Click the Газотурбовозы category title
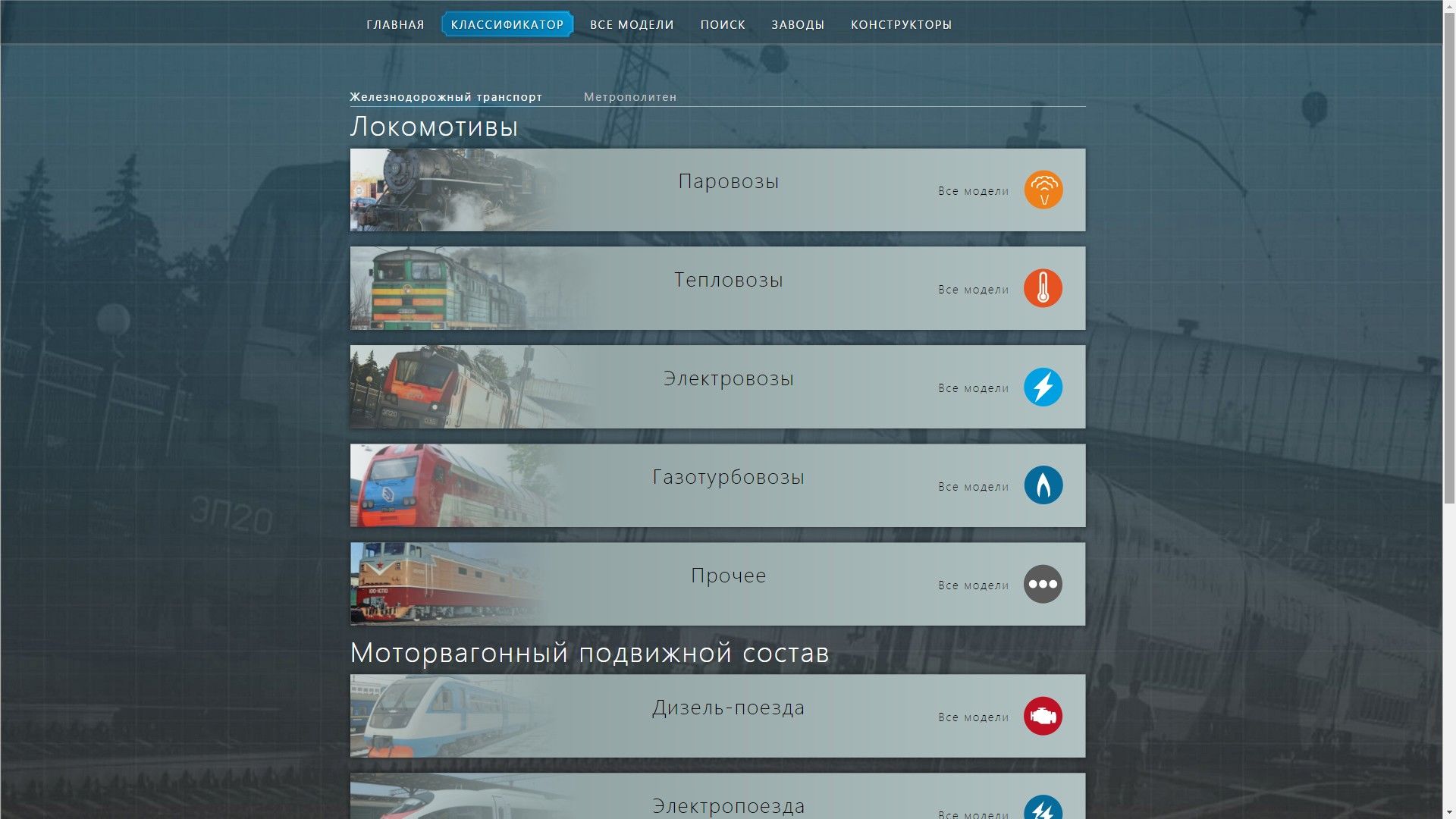 point(728,477)
